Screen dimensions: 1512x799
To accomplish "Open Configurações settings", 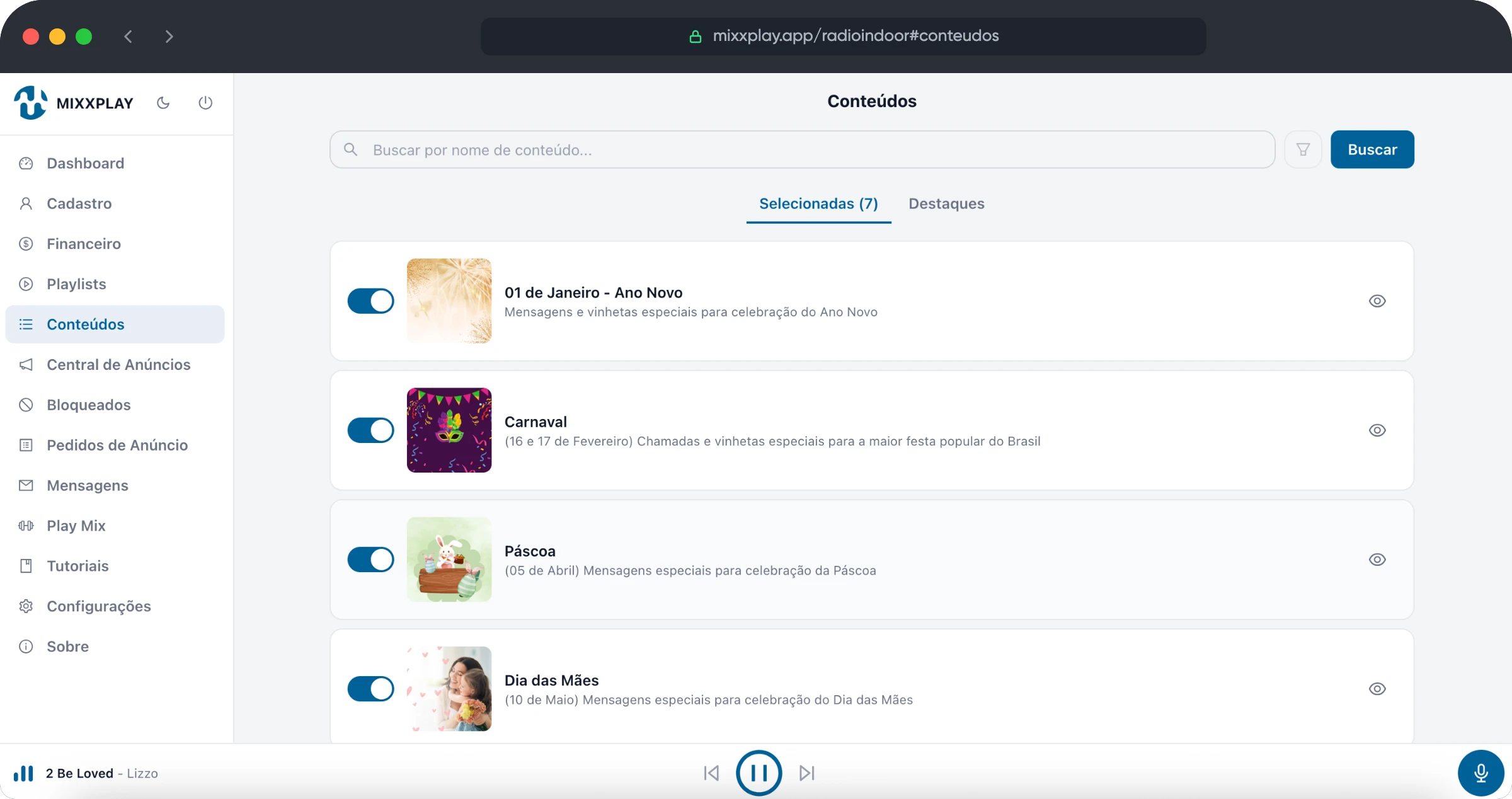I will click(115, 606).
